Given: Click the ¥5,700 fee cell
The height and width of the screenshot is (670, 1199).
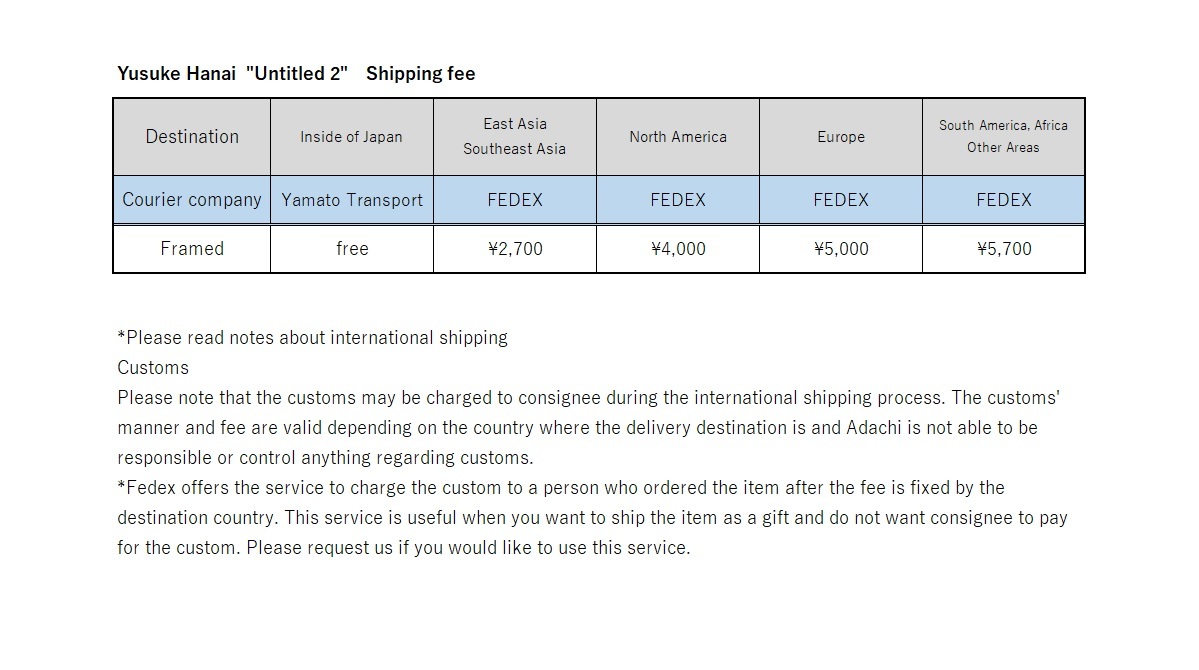Looking at the screenshot, I should point(1003,249).
